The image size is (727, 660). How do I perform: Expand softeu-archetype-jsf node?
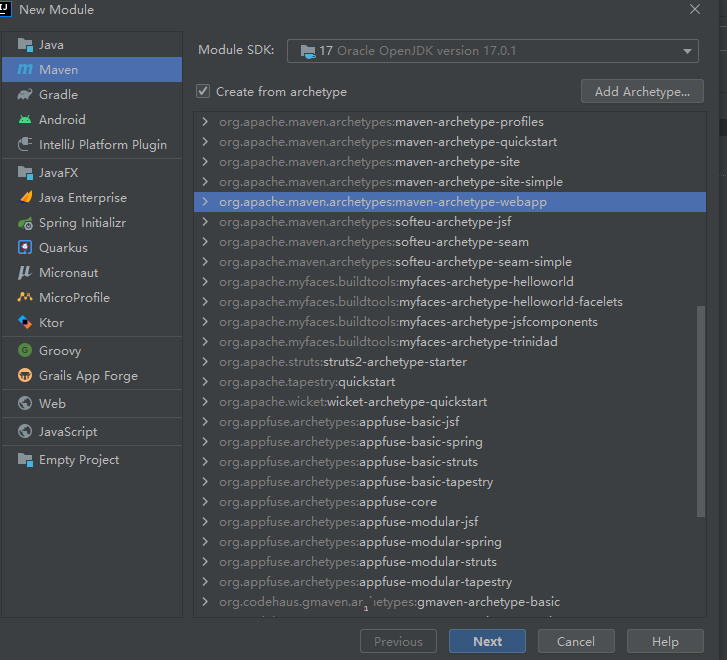[205, 222]
